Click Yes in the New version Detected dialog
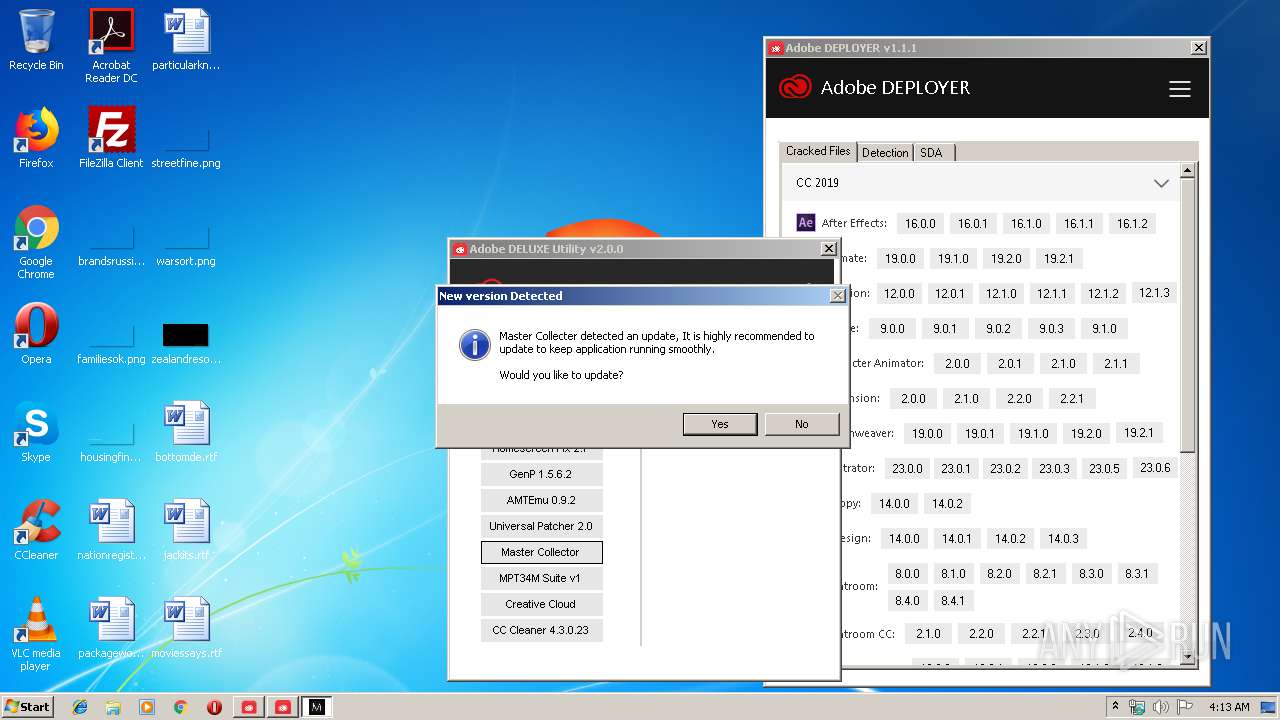This screenshot has width=1280, height=720. (x=720, y=424)
